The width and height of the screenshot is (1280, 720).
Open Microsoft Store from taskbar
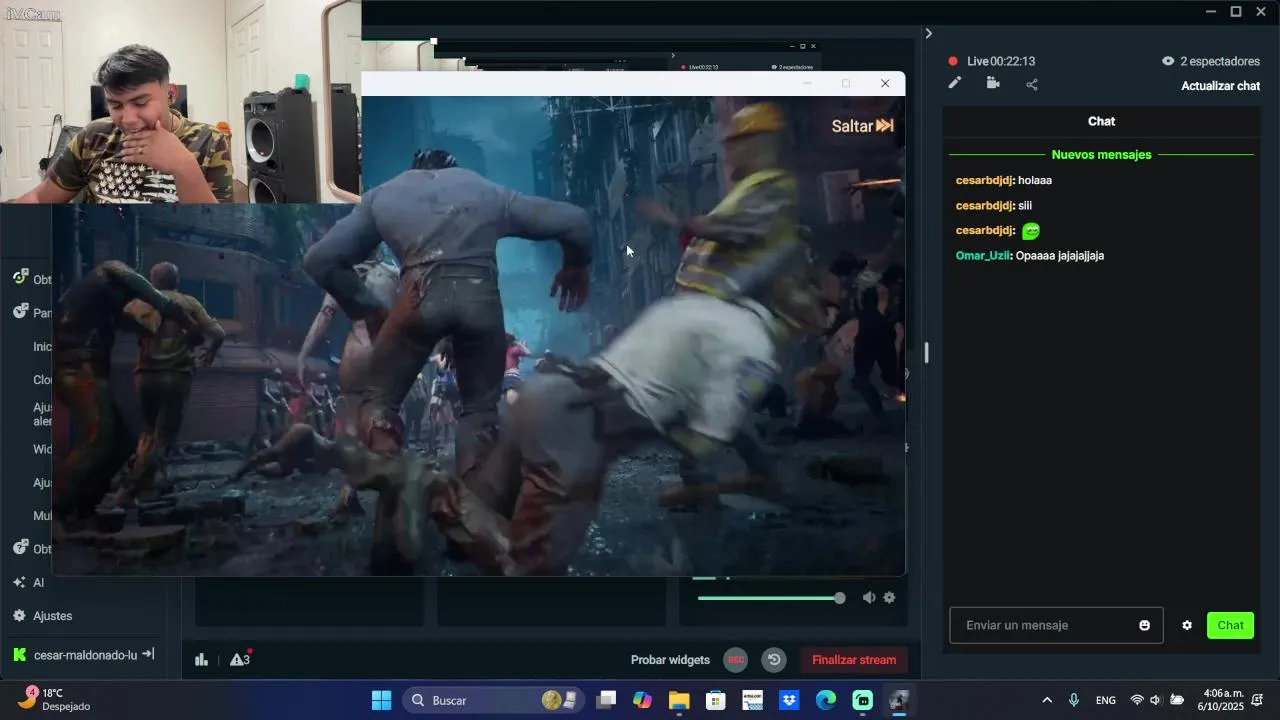click(716, 700)
